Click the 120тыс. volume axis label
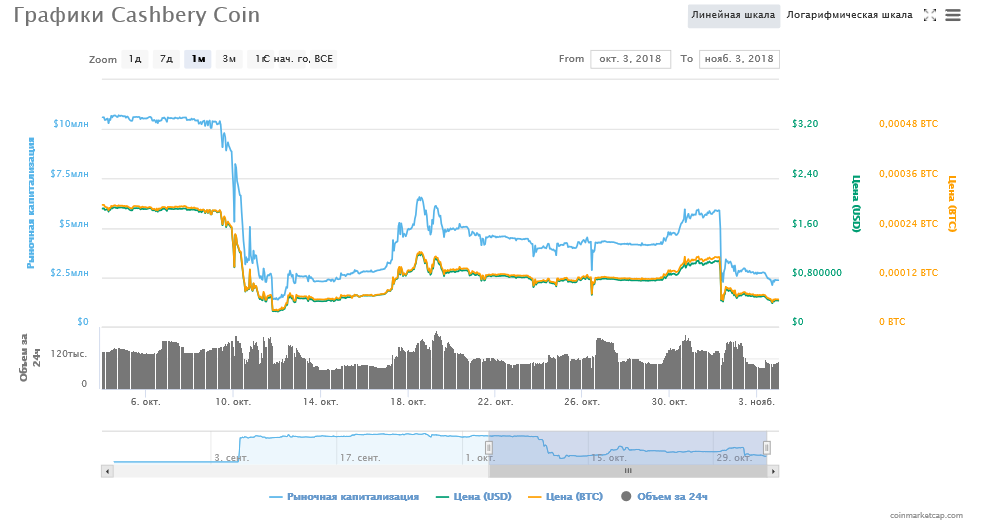Viewport: 981px width, 529px height. point(68,354)
